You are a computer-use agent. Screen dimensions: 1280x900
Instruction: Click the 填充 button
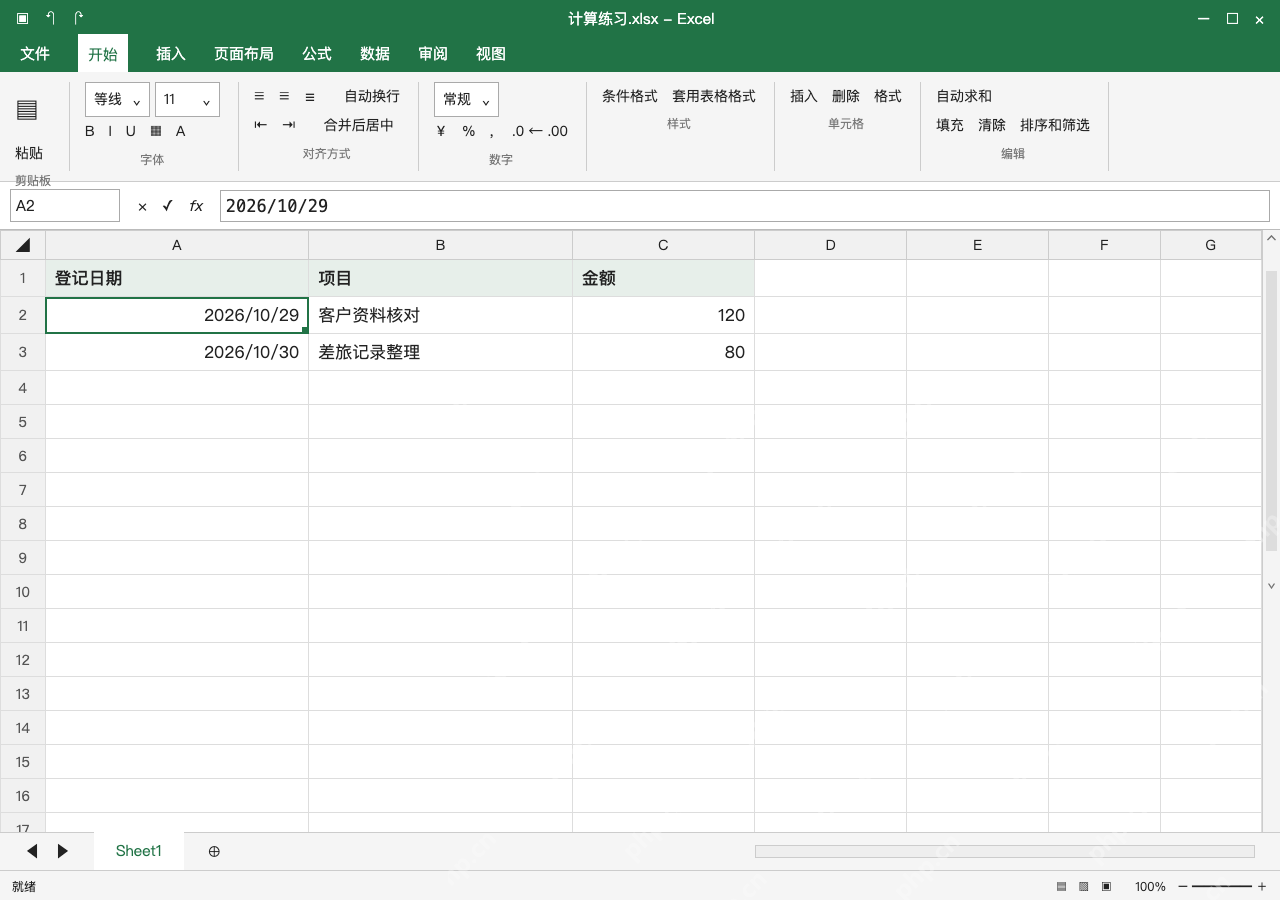[x=950, y=125]
